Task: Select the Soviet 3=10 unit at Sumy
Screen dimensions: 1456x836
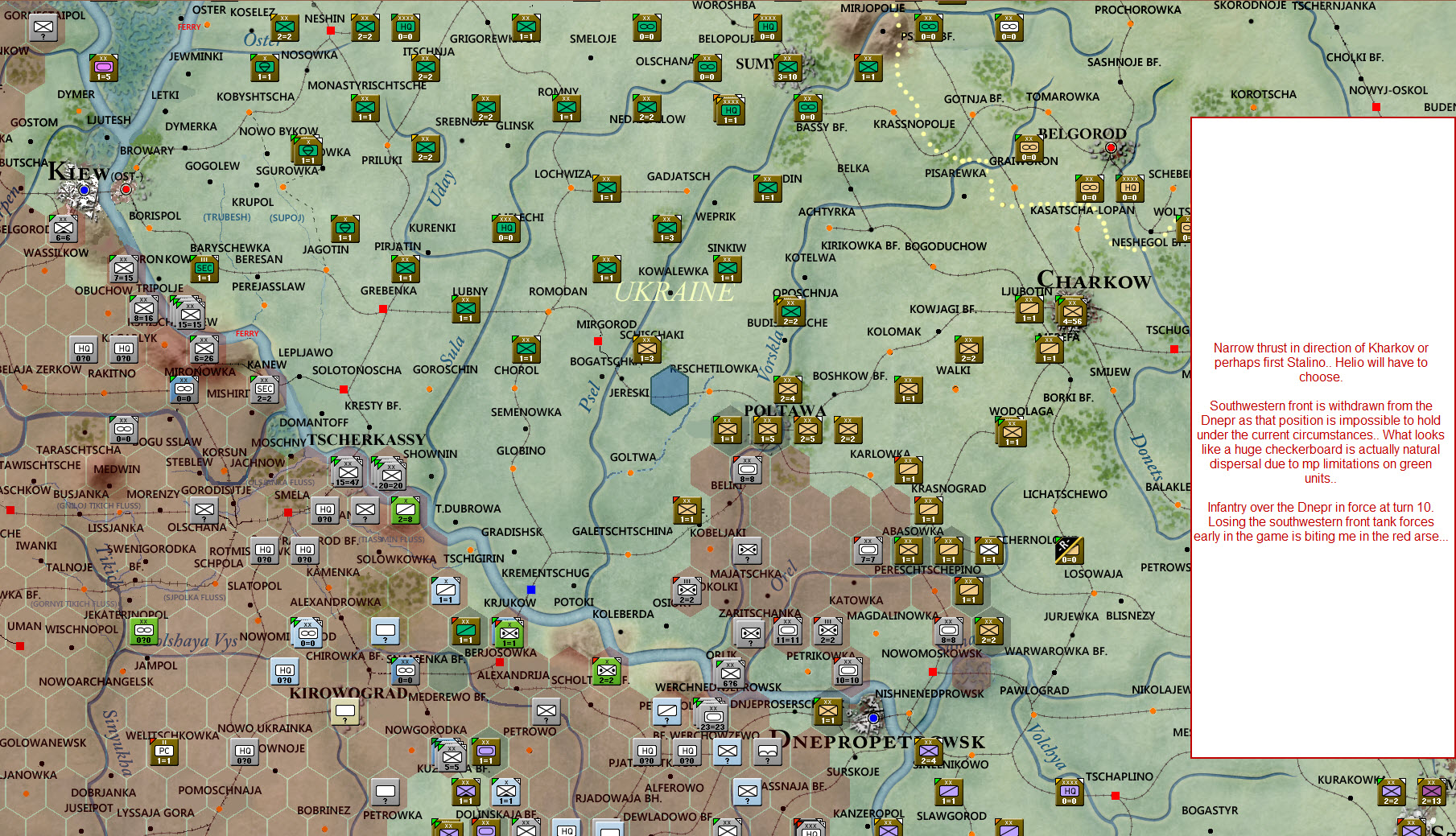Action: 787,68
